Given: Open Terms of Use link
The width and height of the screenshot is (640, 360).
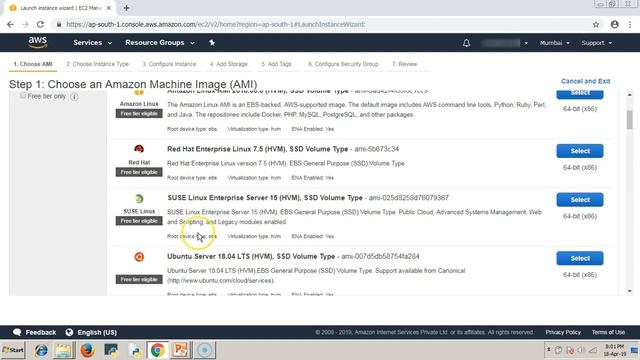Looking at the screenshot, I should pyautogui.click(x=608, y=332).
